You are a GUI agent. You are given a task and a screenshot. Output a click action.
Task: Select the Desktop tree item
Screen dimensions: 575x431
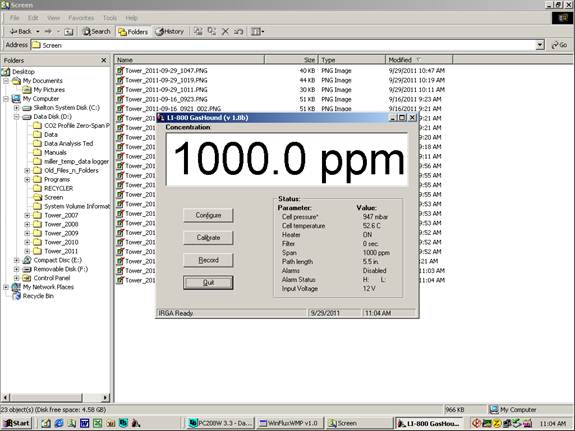(x=23, y=72)
